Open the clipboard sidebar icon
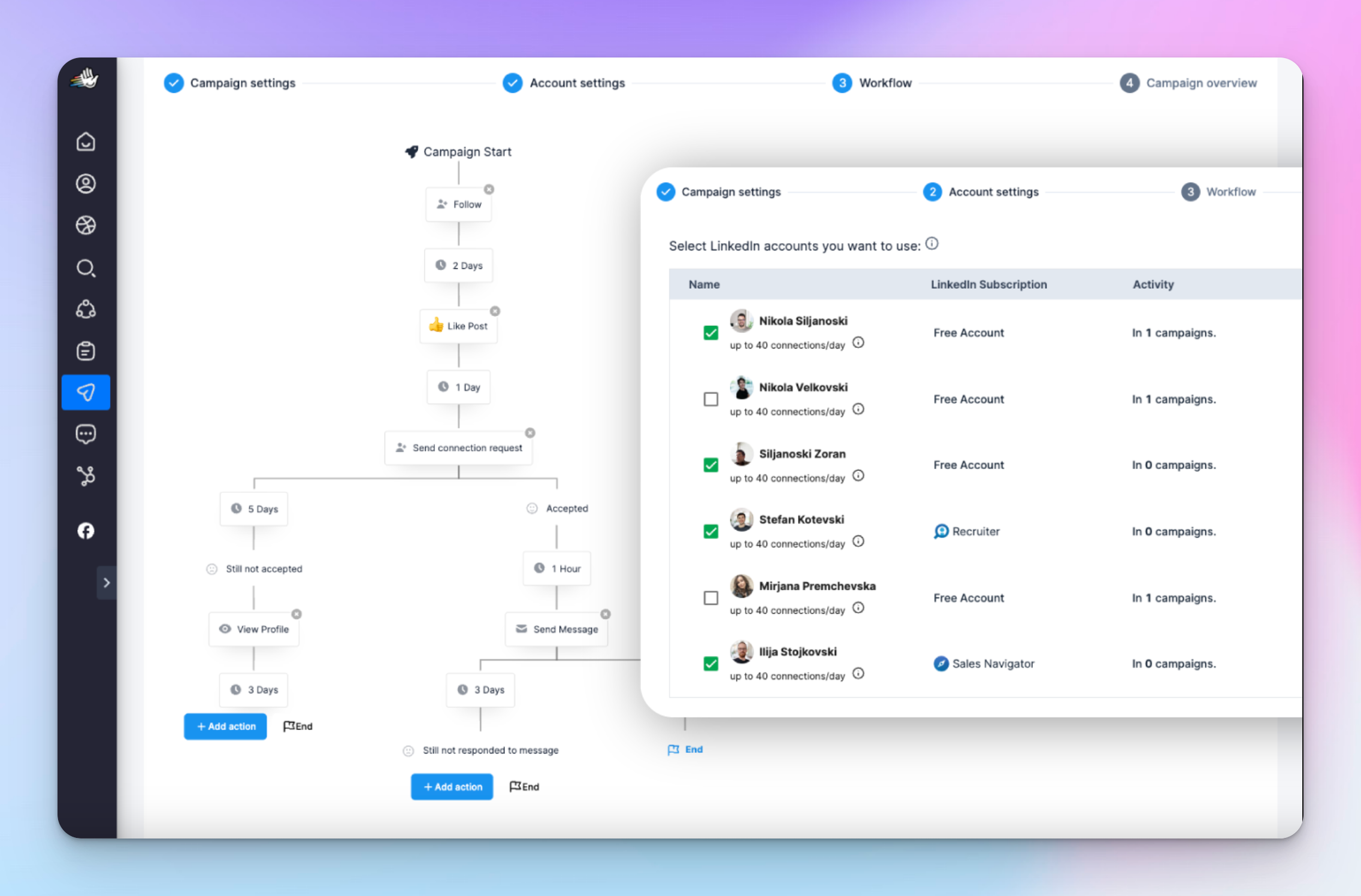The height and width of the screenshot is (896, 1361). point(86,351)
